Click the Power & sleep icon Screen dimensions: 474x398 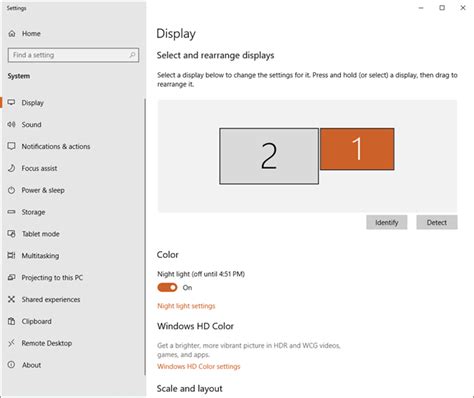point(12,190)
